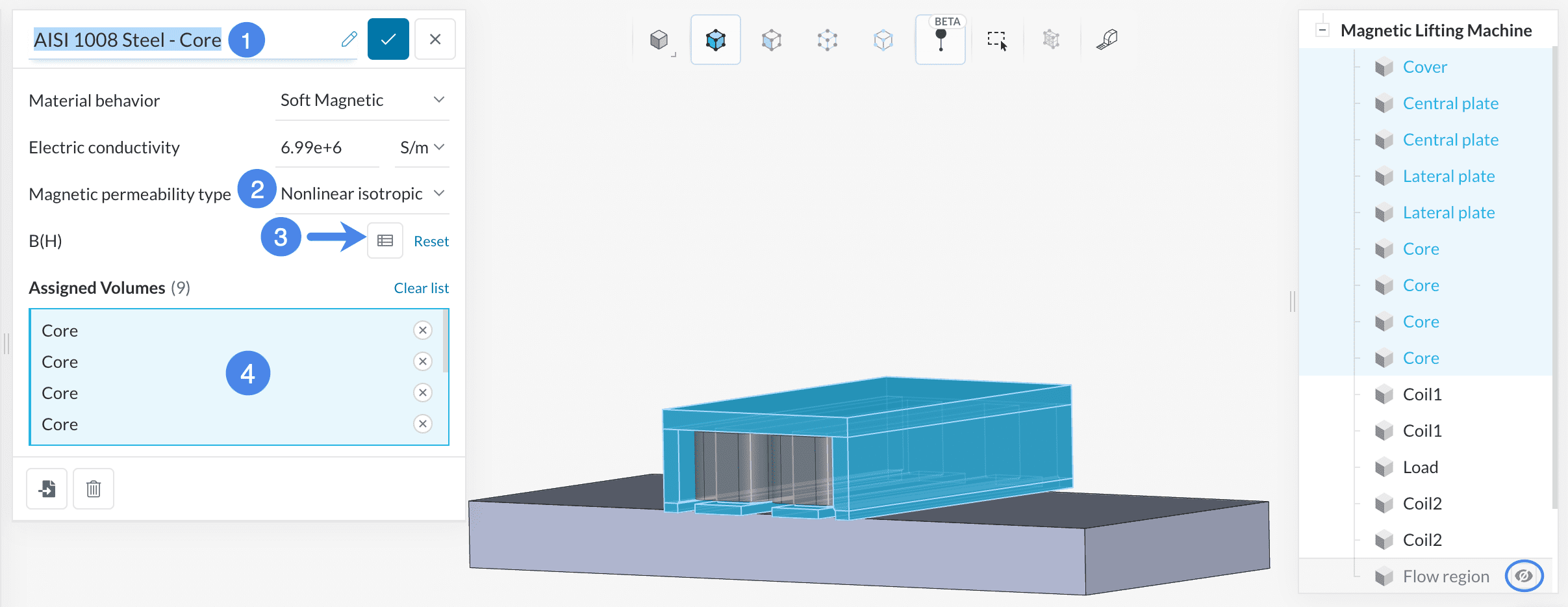Image resolution: width=1568 pixels, height=607 pixels.
Task: Click the import material icon beside the trash
Action: [x=47, y=489]
